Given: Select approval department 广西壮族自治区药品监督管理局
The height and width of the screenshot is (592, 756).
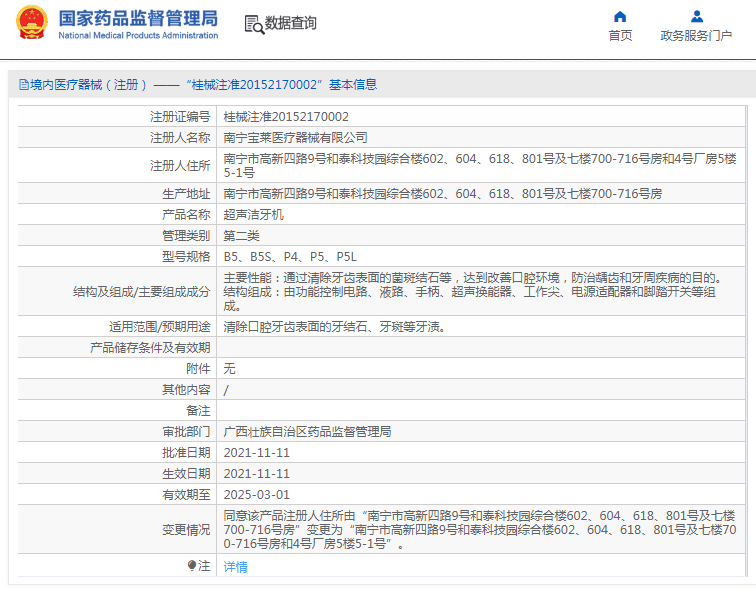Looking at the screenshot, I should click(307, 432).
